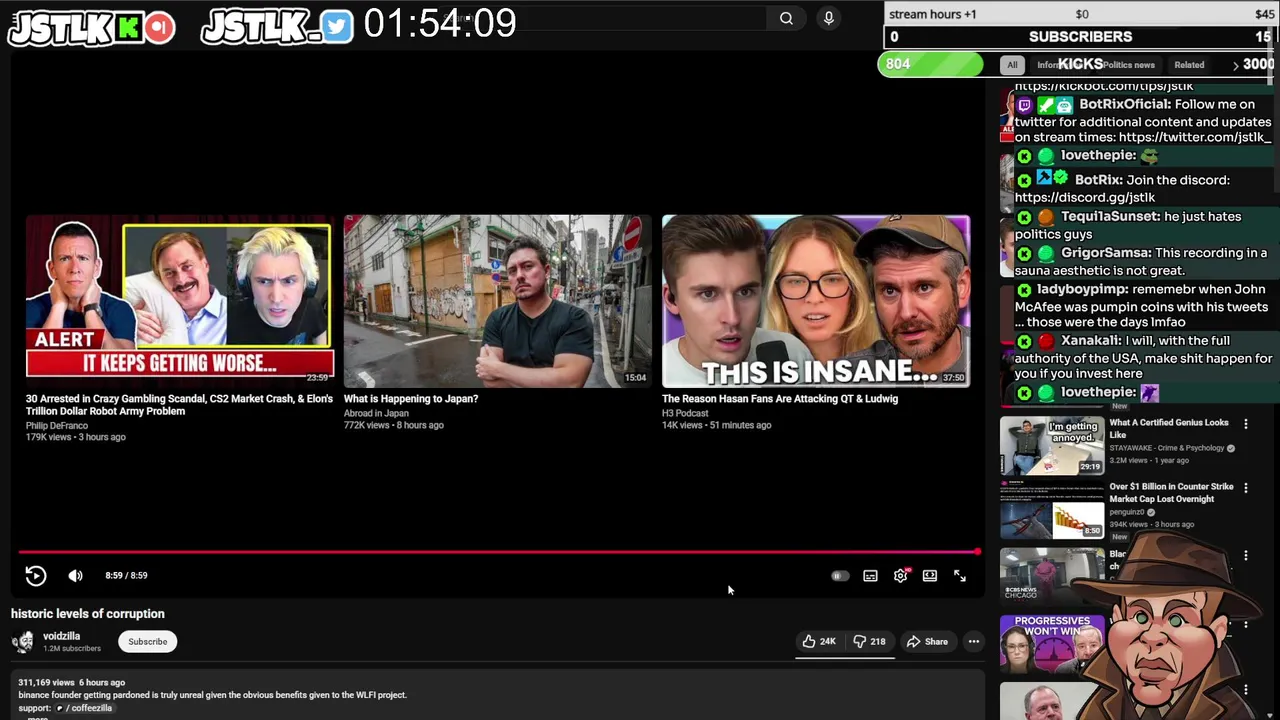Click the '311,169 views 6 hours ago' text
Viewport: 1280px width, 720px height.
click(72, 682)
